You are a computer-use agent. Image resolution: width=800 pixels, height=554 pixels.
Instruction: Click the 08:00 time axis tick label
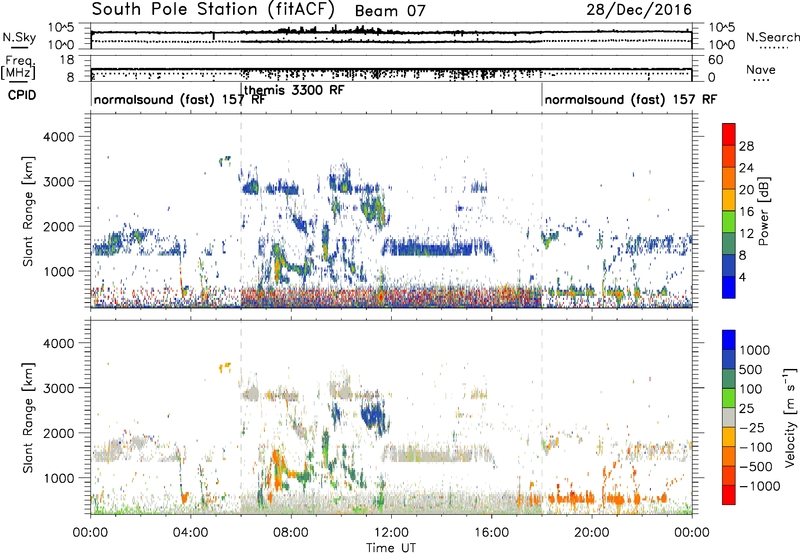coord(291,533)
